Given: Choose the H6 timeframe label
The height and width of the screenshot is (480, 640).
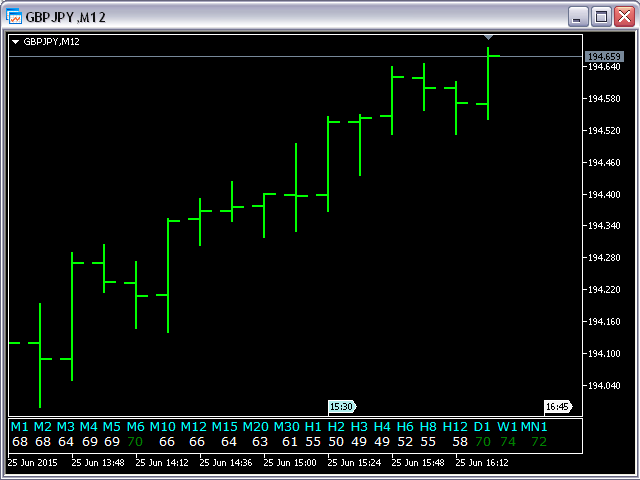Looking at the screenshot, I should click(x=405, y=427).
